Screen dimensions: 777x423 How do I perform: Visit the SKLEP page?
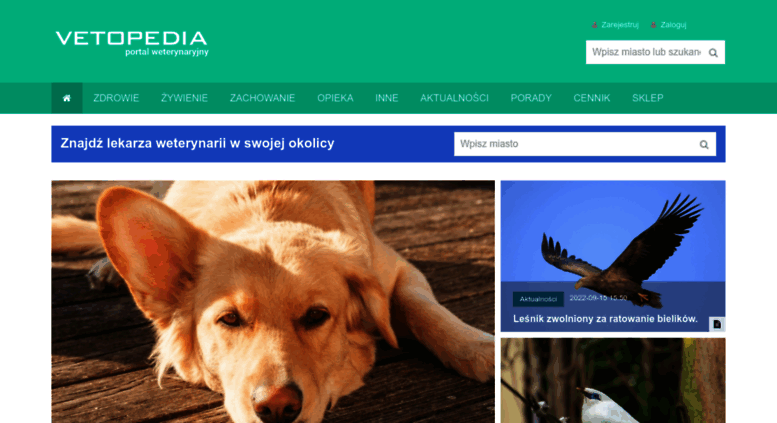(x=648, y=98)
